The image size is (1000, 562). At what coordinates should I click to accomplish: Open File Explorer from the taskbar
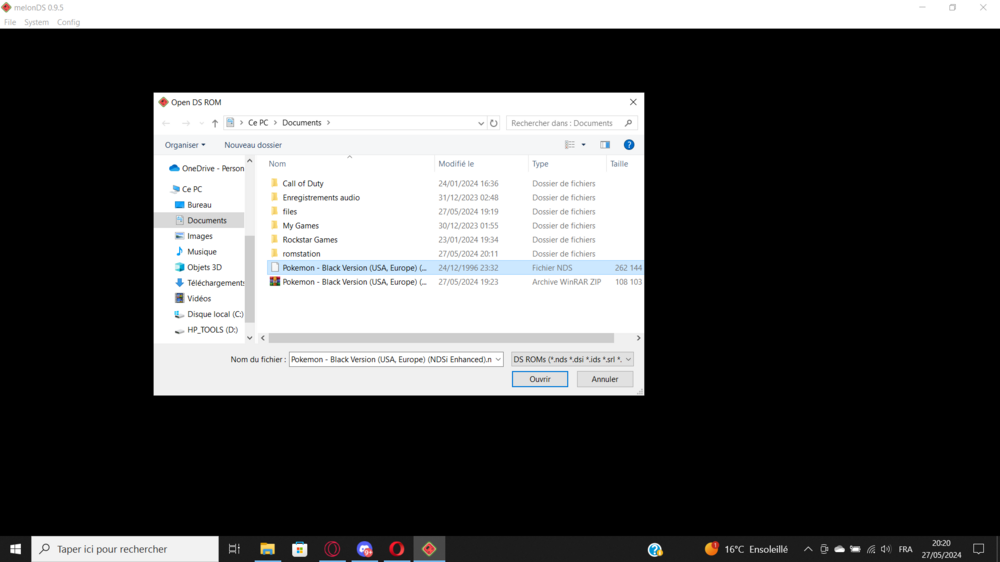[267, 549]
